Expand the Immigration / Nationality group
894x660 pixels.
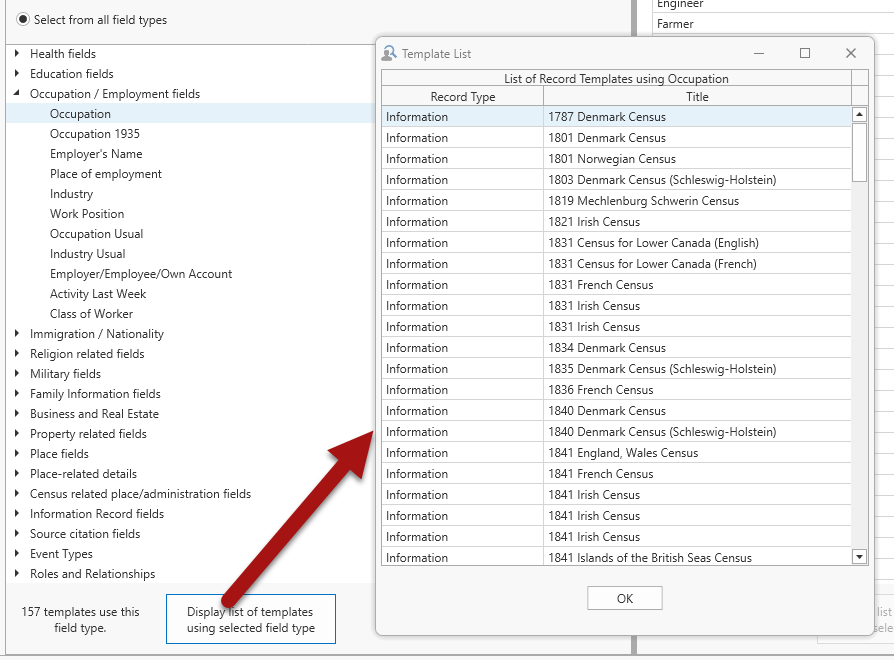coord(17,333)
